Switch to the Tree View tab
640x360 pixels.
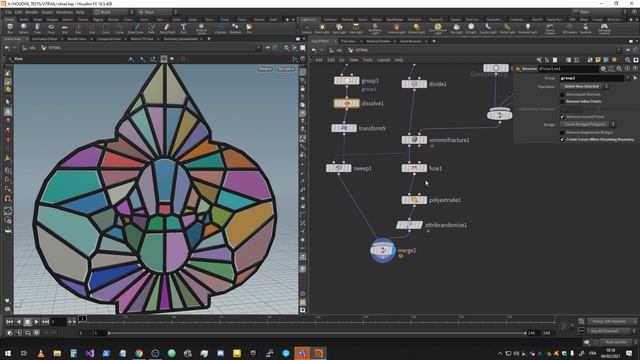click(348, 41)
